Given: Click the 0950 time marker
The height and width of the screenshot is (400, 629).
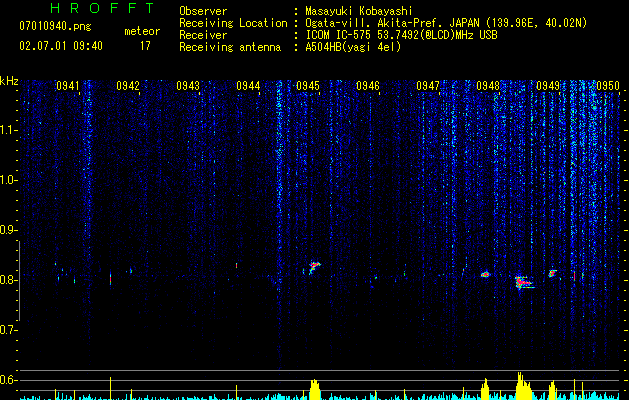Looking at the screenshot, I should click(x=608, y=85).
